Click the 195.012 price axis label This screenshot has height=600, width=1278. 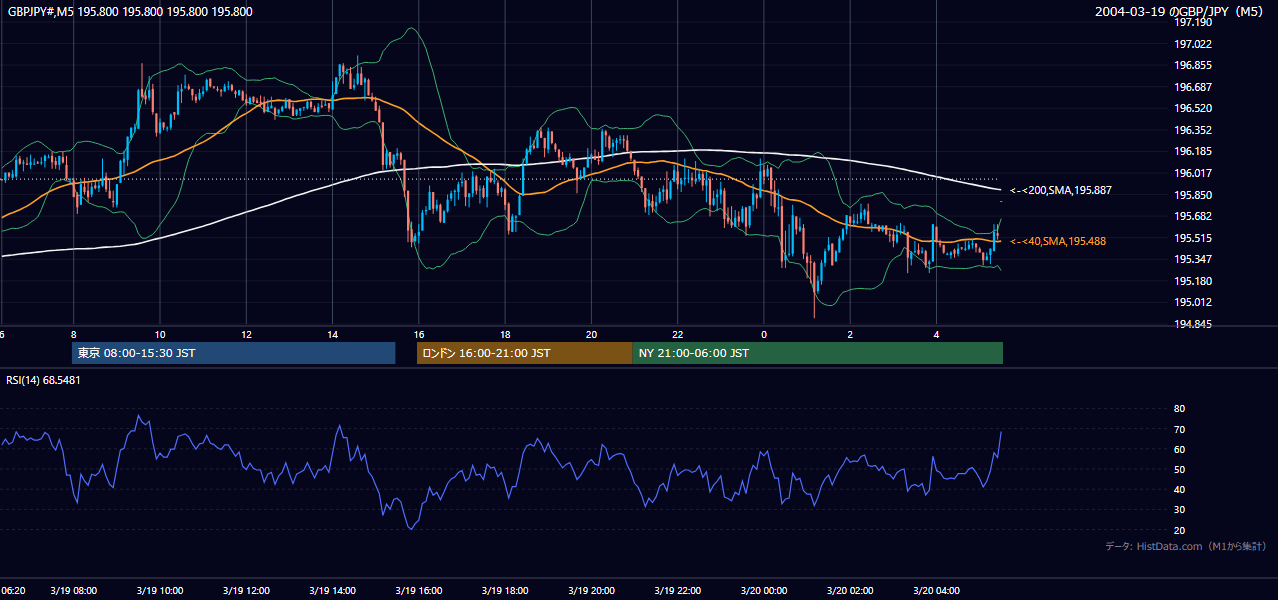click(1193, 302)
